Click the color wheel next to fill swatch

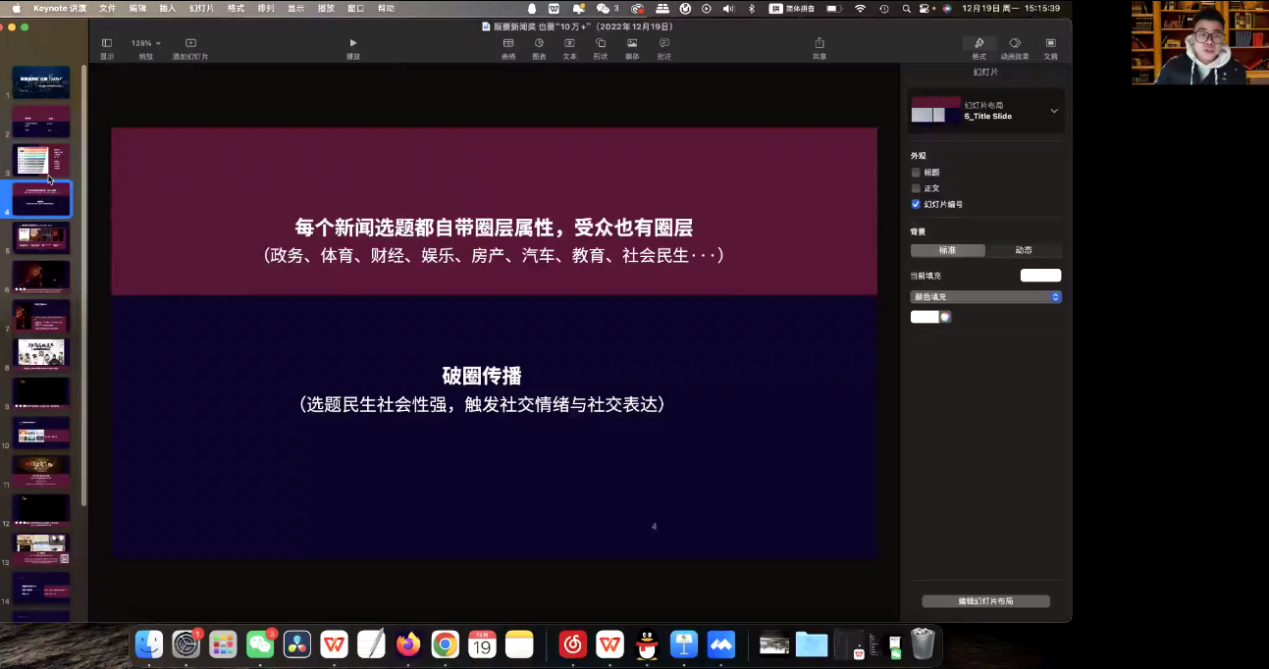[945, 317]
